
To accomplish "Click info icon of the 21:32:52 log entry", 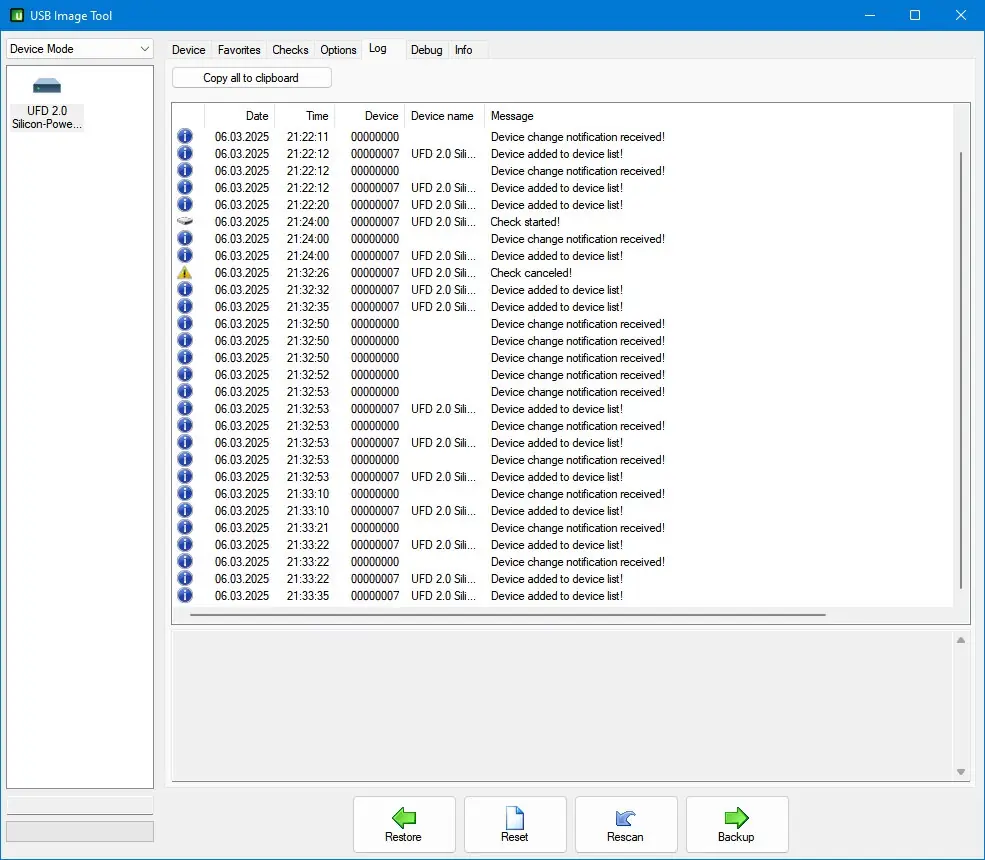I will (x=185, y=374).
